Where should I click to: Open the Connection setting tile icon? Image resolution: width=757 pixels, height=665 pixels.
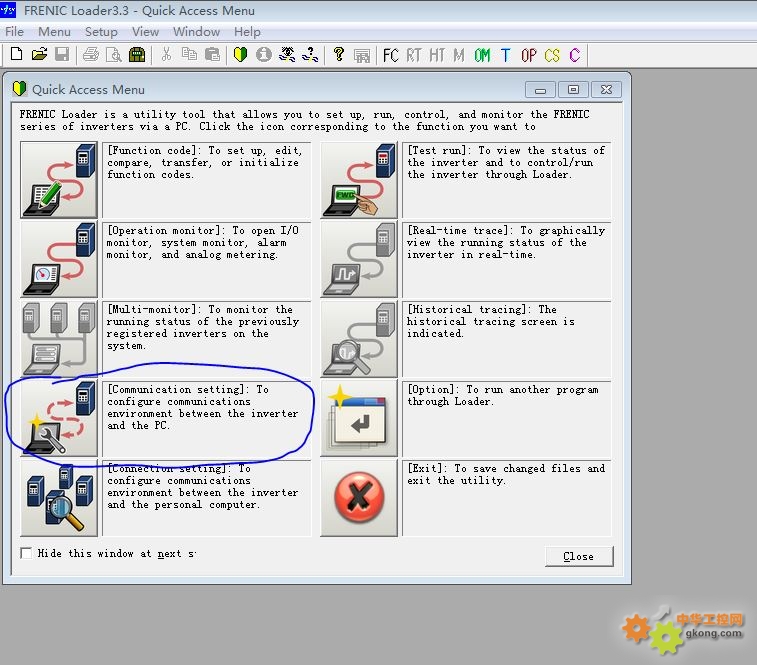coord(59,498)
